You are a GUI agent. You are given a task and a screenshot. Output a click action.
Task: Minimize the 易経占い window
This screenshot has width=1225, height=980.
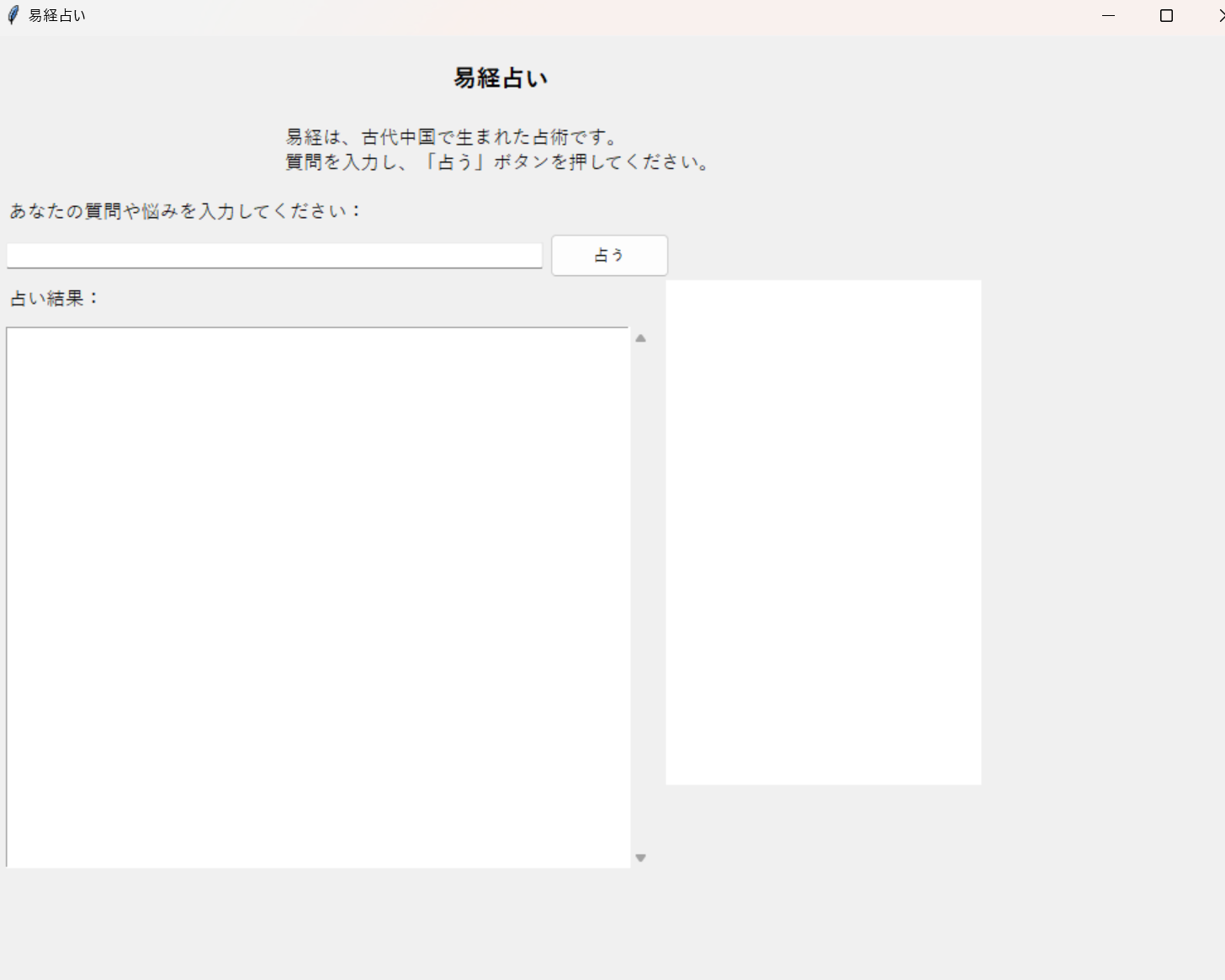(x=1108, y=16)
